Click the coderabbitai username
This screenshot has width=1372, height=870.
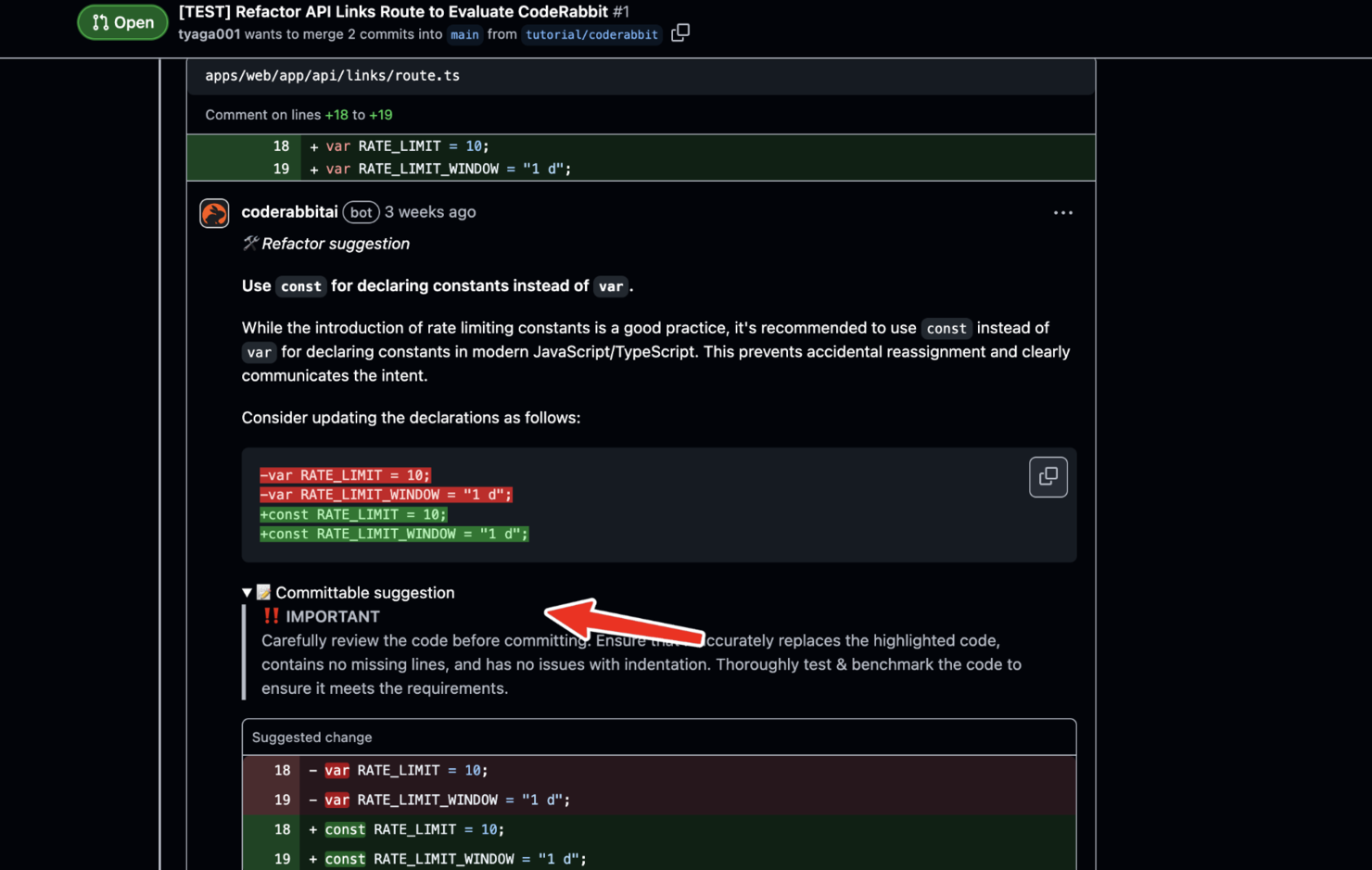289,211
